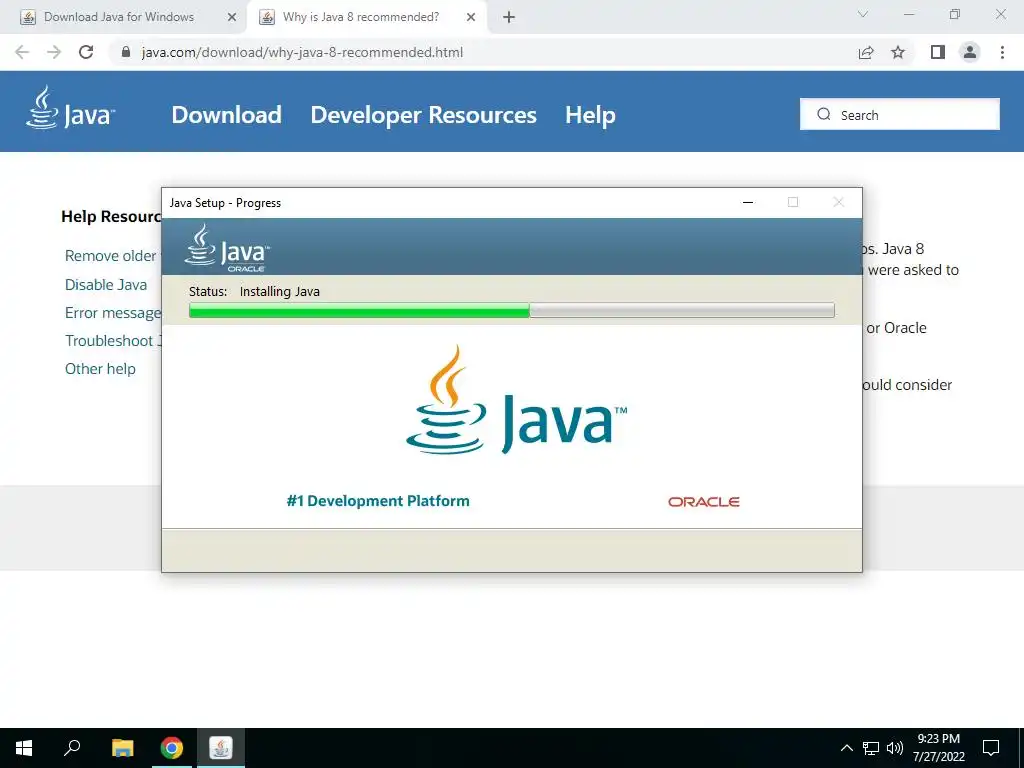Open the Chrome profile avatar
The width and height of the screenshot is (1024, 768).
pyautogui.click(x=970, y=52)
